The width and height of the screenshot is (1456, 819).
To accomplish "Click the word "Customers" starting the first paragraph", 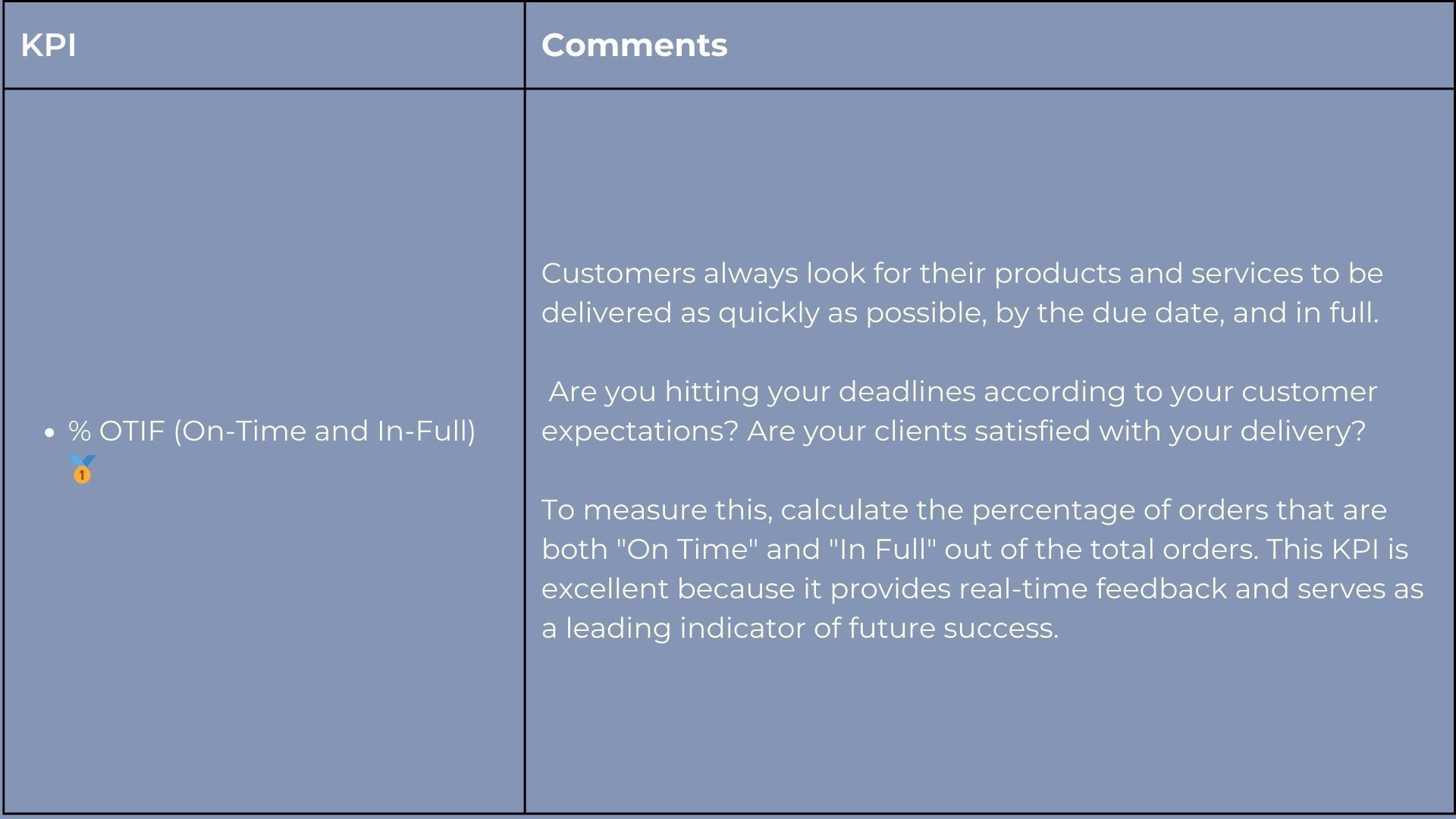I will 618,273.
